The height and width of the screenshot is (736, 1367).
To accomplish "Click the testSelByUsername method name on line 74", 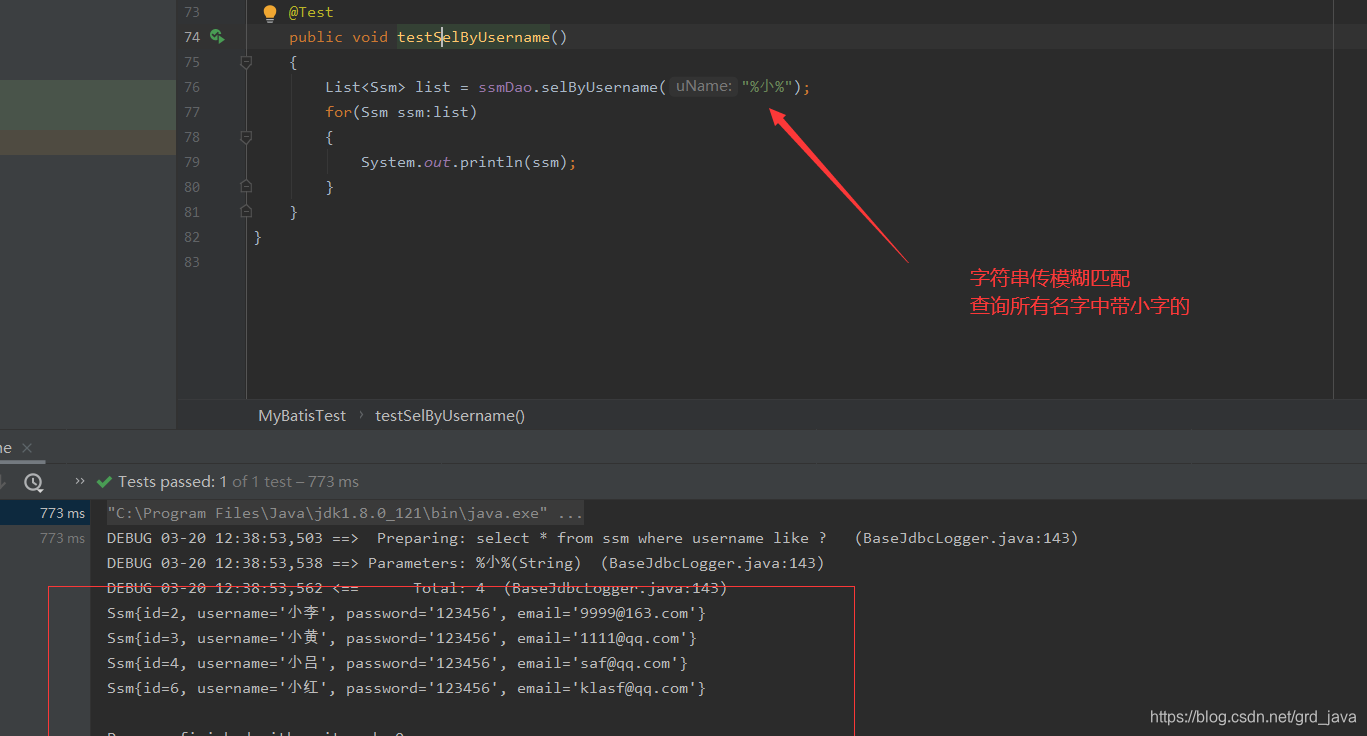I will pyautogui.click(x=473, y=37).
